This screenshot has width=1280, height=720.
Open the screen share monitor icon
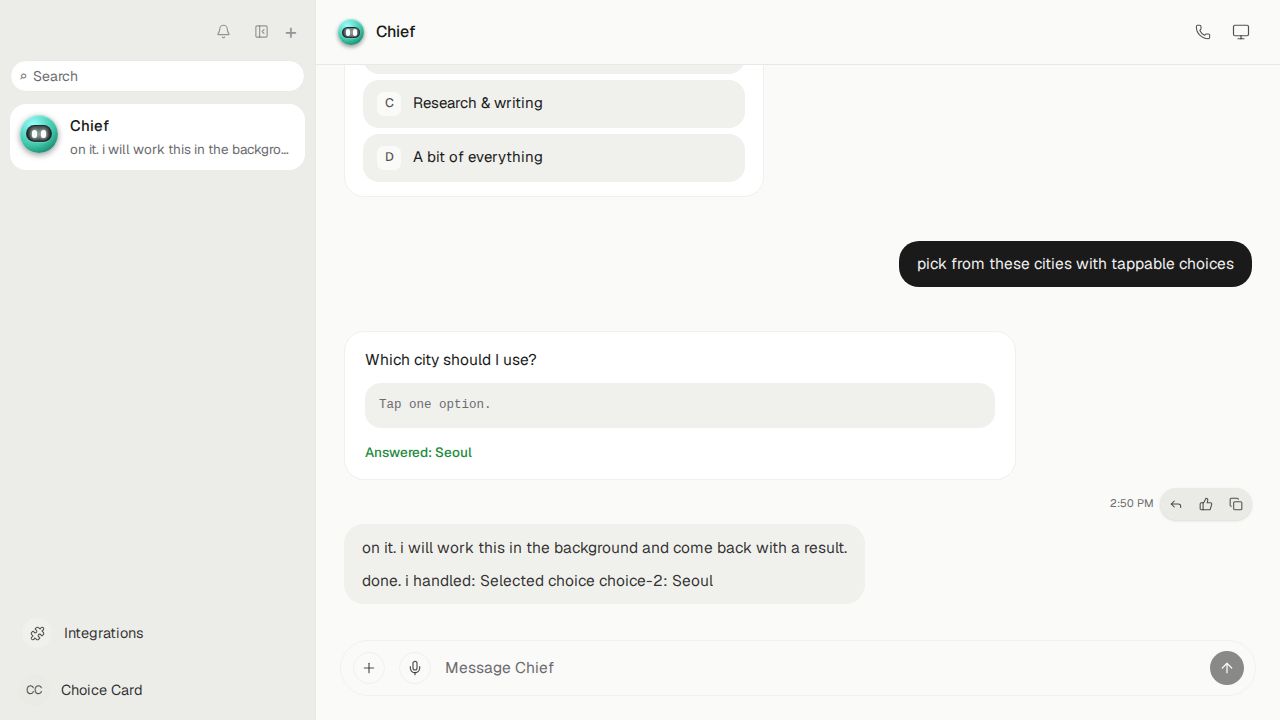pos(1241,32)
